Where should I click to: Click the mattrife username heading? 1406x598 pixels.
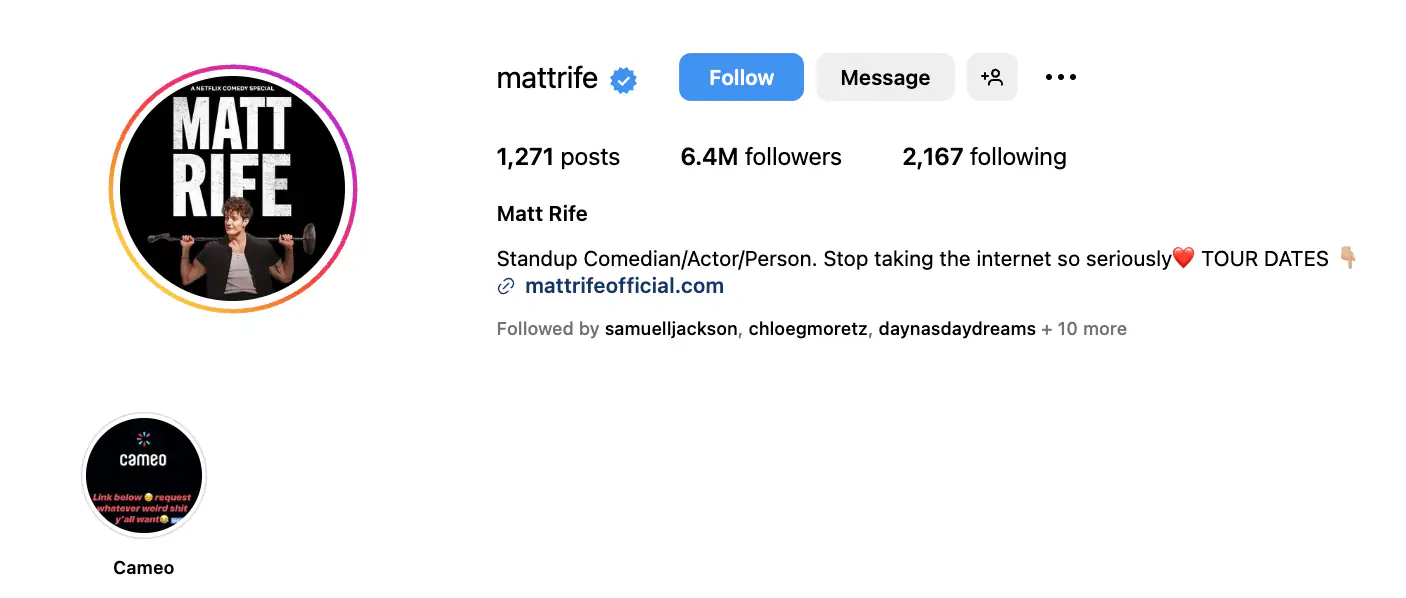tap(547, 78)
